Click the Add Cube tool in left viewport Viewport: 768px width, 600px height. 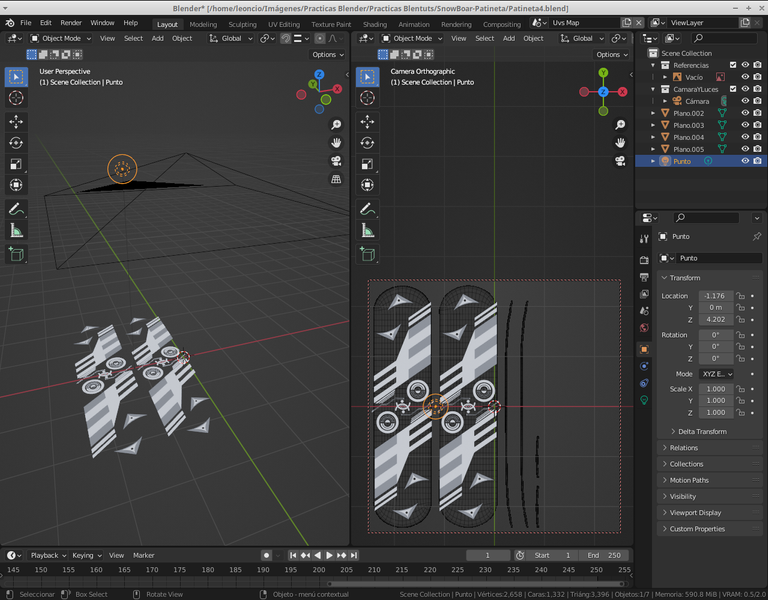click(x=17, y=254)
